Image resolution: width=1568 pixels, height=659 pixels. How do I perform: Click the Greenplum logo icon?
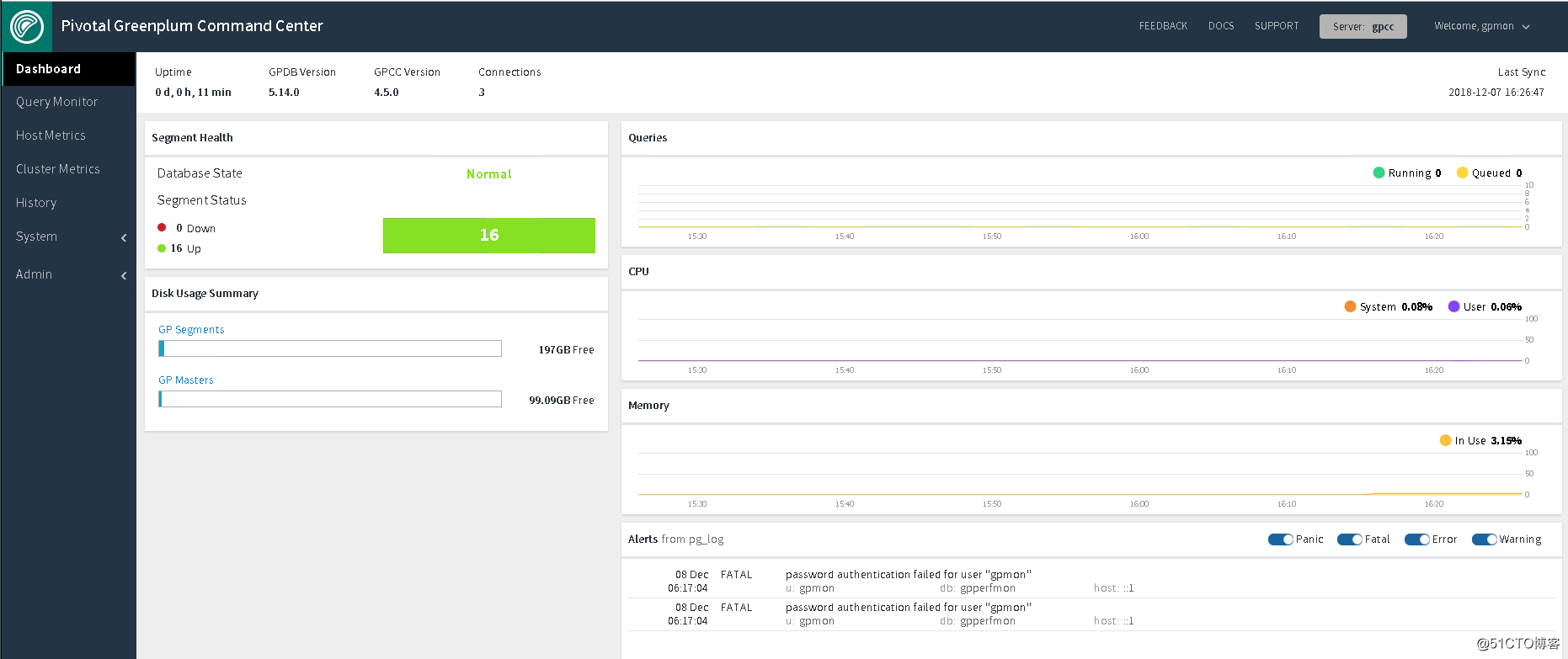pyautogui.click(x=26, y=26)
